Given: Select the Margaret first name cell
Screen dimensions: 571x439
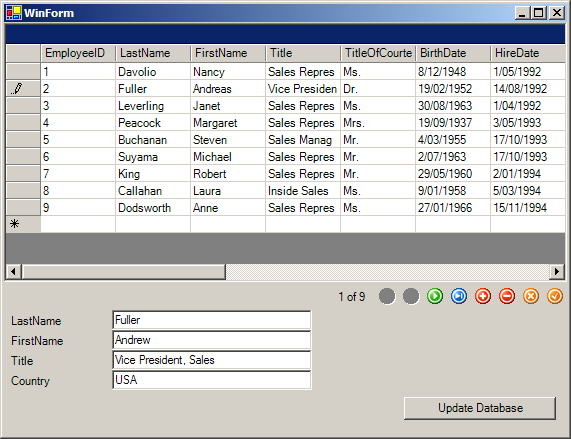Looking at the screenshot, I should click(228, 123).
